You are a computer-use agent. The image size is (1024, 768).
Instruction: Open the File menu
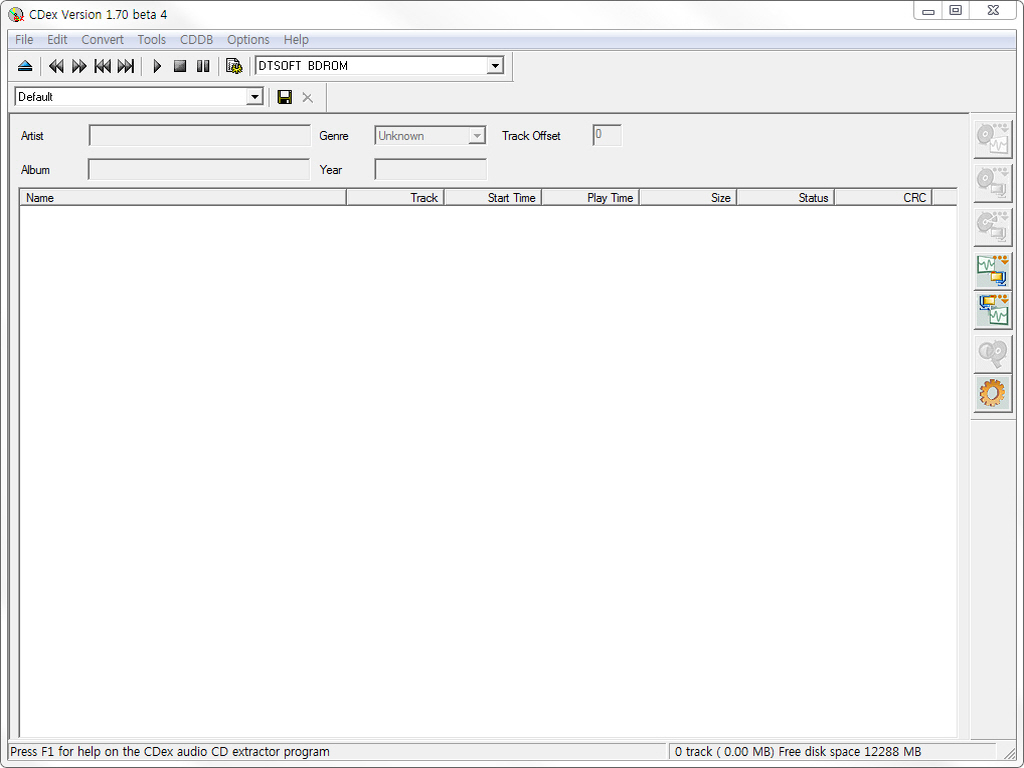coord(24,40)
